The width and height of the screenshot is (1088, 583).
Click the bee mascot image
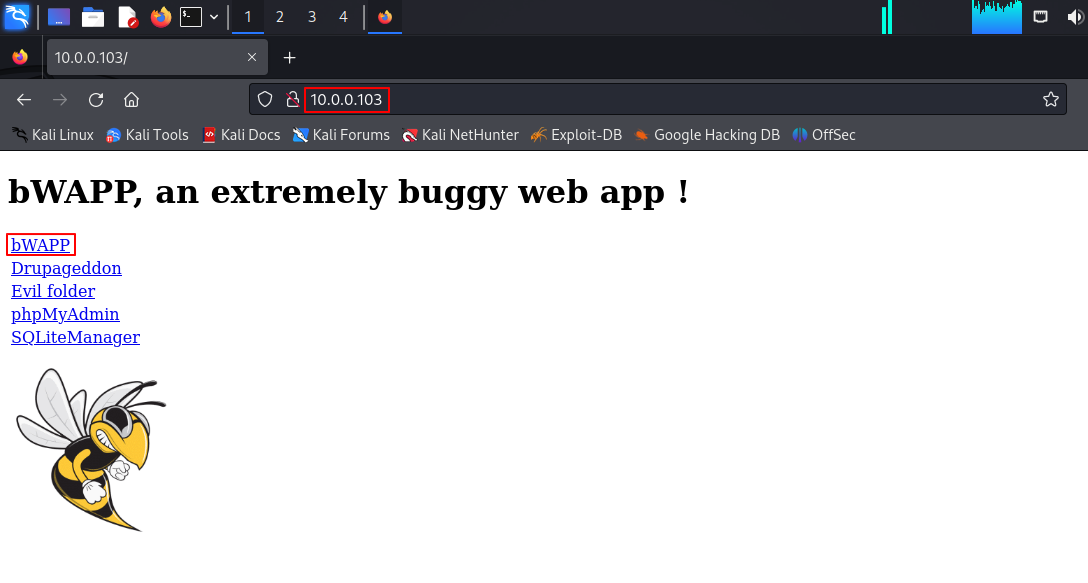90,450
